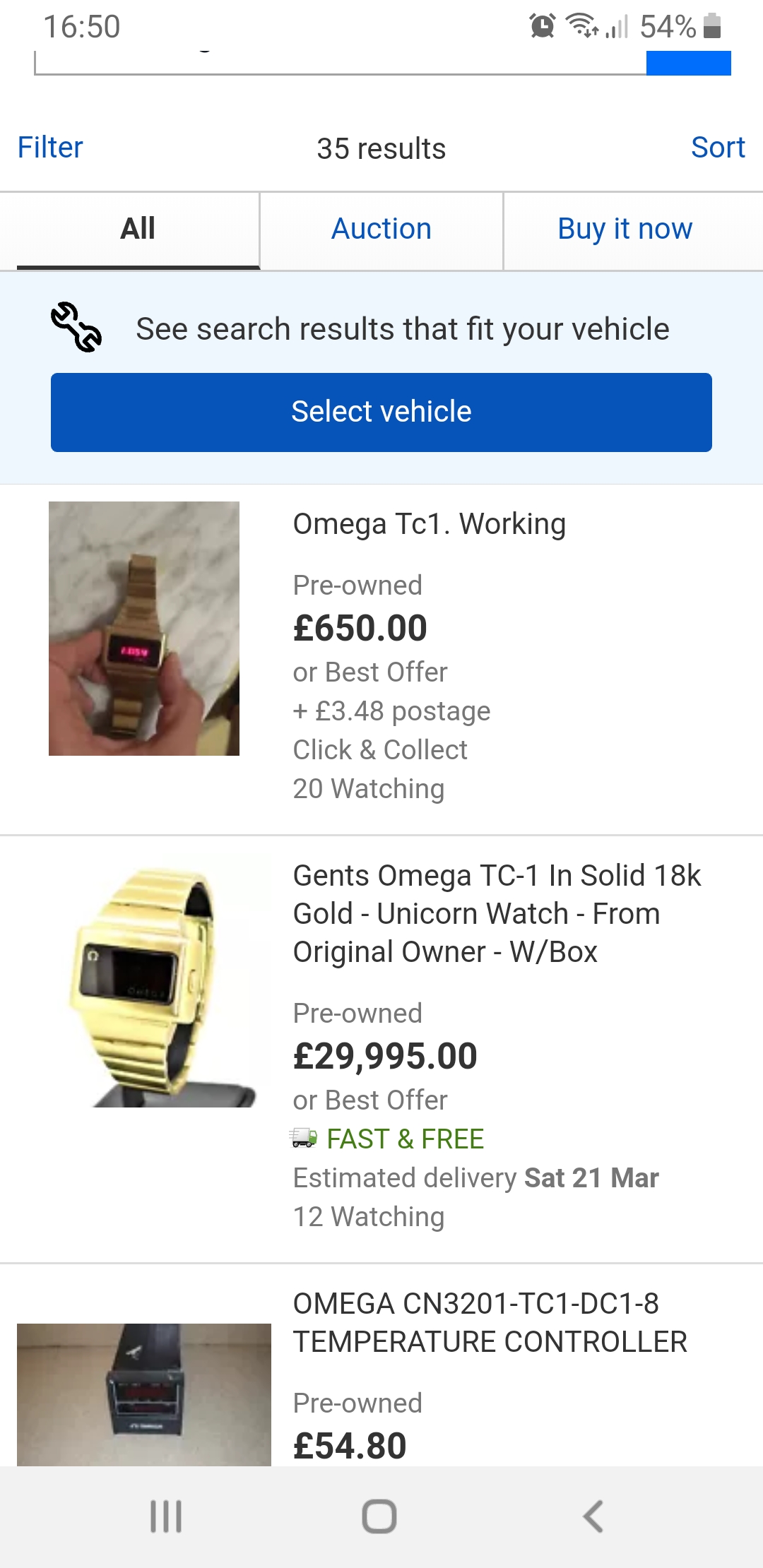Tap the alarm icon in status bar
763x1568 pixels.
click(x=542, y=26)
